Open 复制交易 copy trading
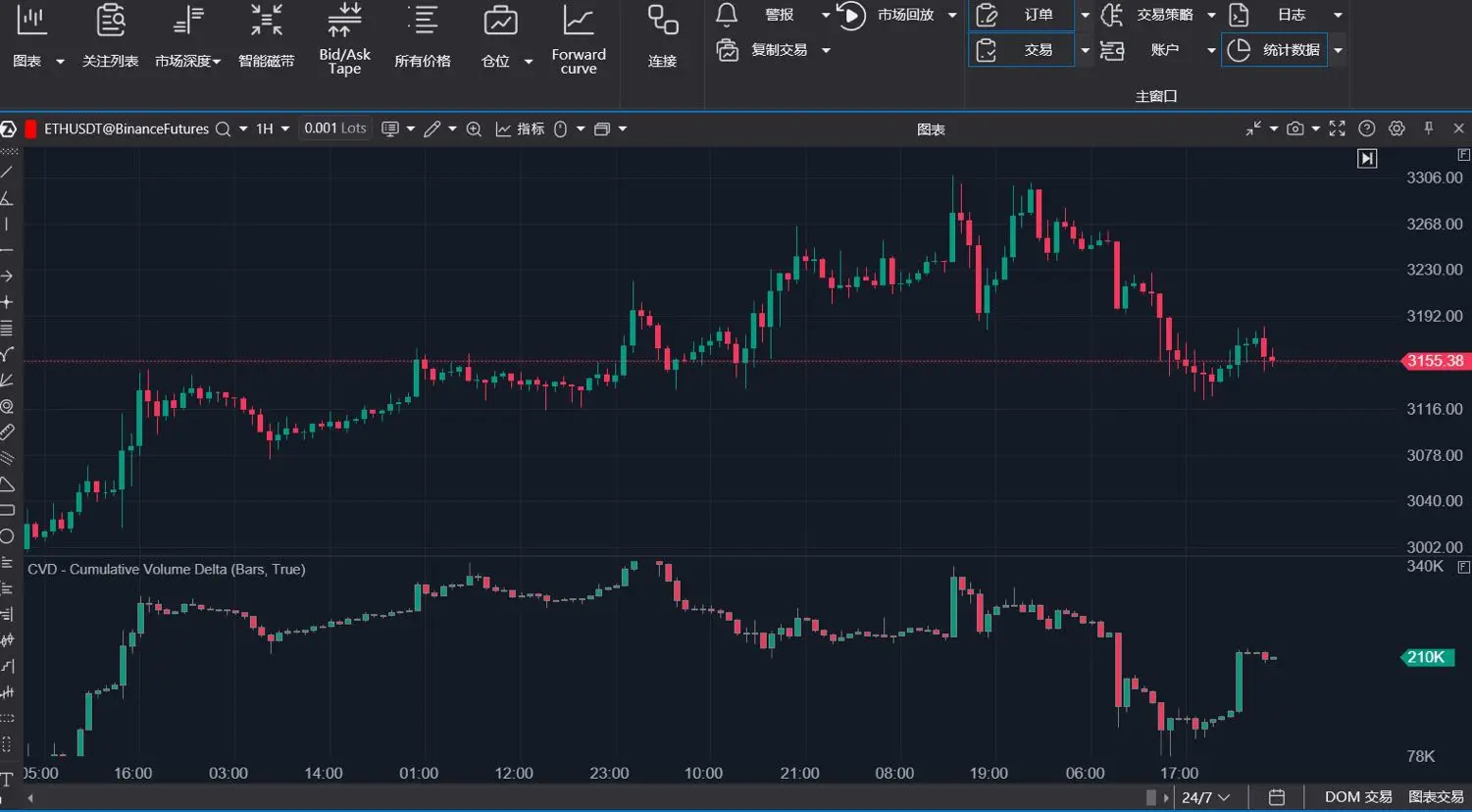 pos(763,50)
